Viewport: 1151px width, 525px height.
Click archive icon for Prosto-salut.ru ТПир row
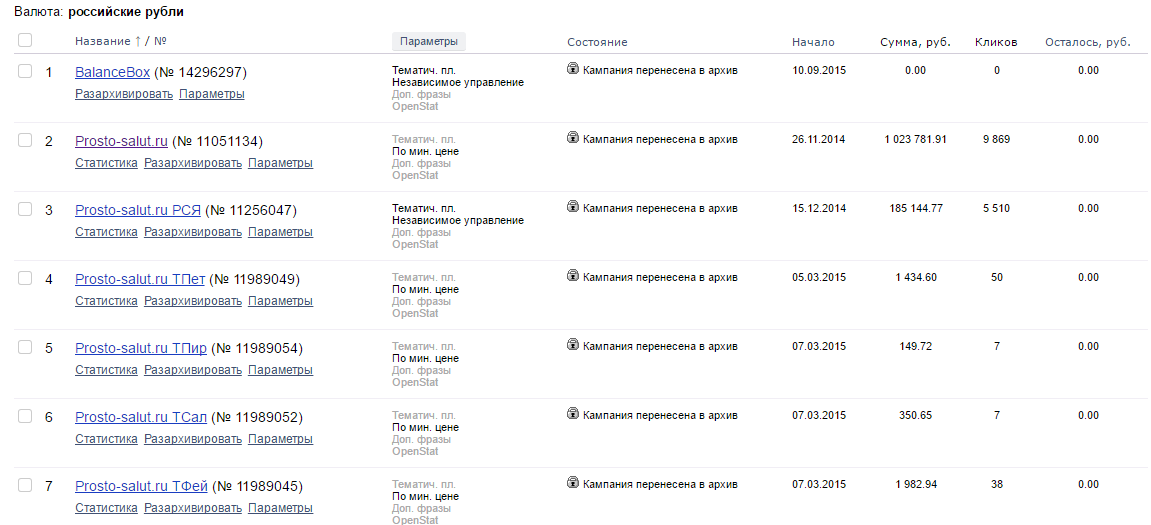tap(573, 345)
